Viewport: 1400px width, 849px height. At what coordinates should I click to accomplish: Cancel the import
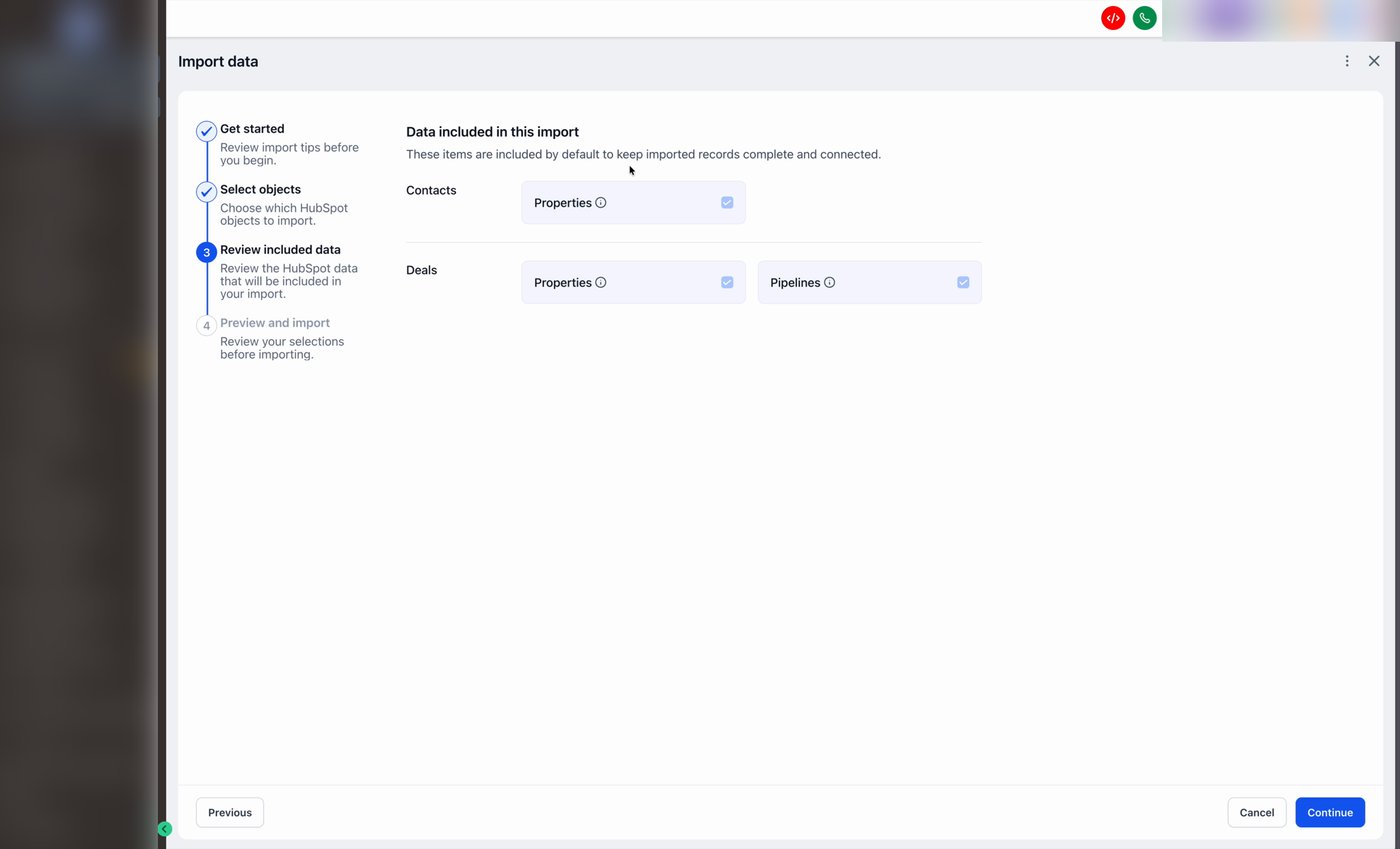tap(1256, 812)
